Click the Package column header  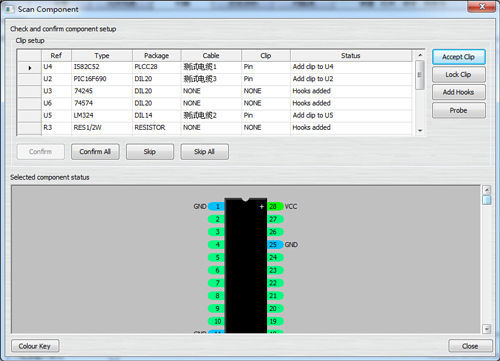157,56
